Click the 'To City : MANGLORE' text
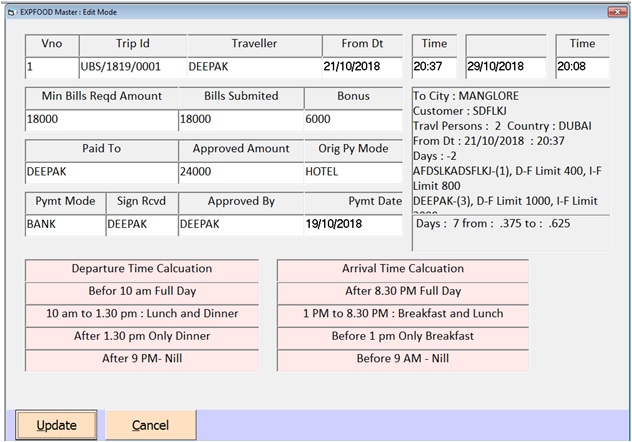 466,96
